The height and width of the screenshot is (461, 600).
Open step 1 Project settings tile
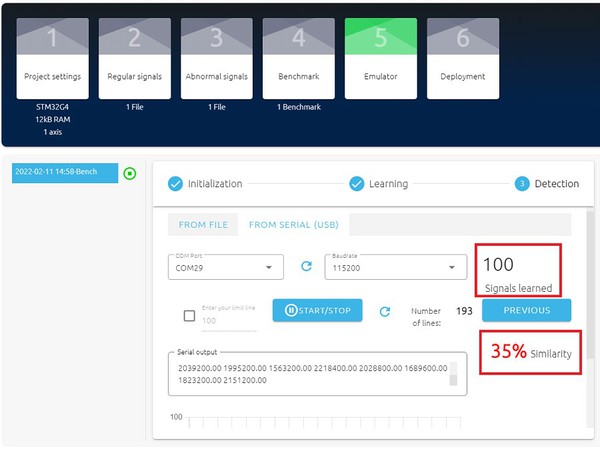click(52, 59)
